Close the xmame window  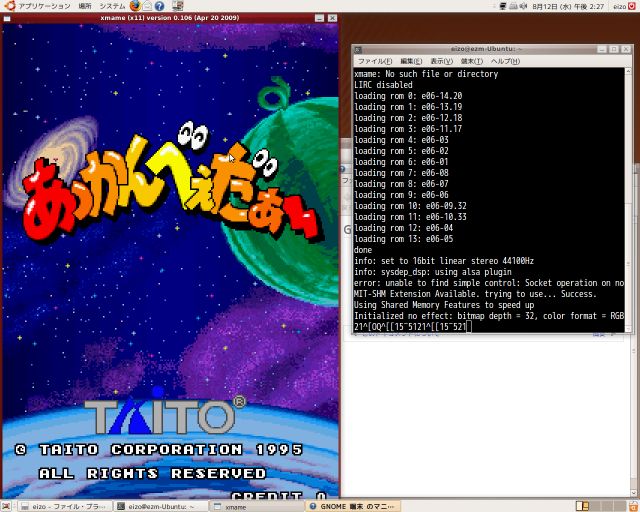tap(333, 18)
